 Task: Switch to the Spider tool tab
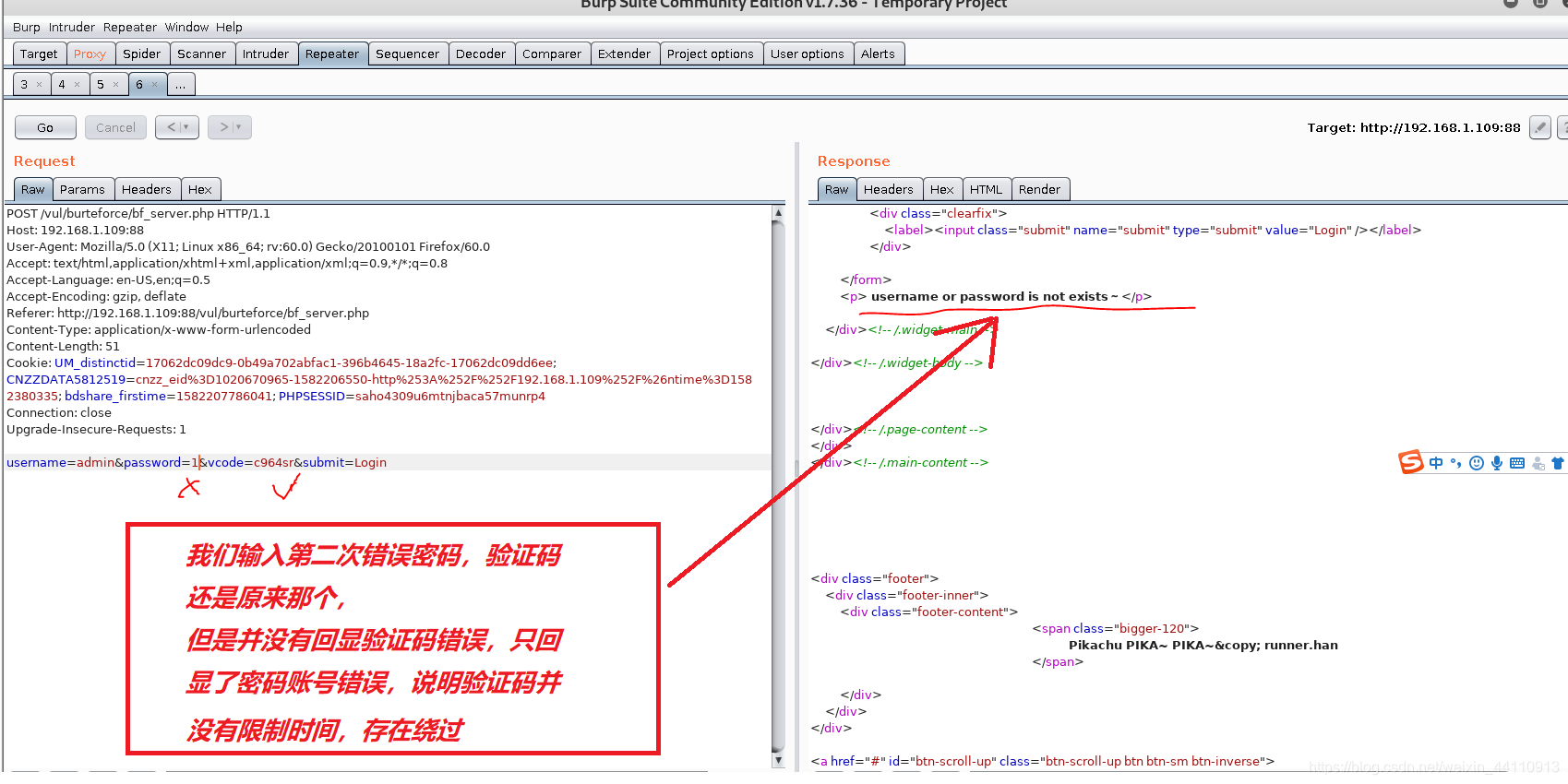coord(142,53)
